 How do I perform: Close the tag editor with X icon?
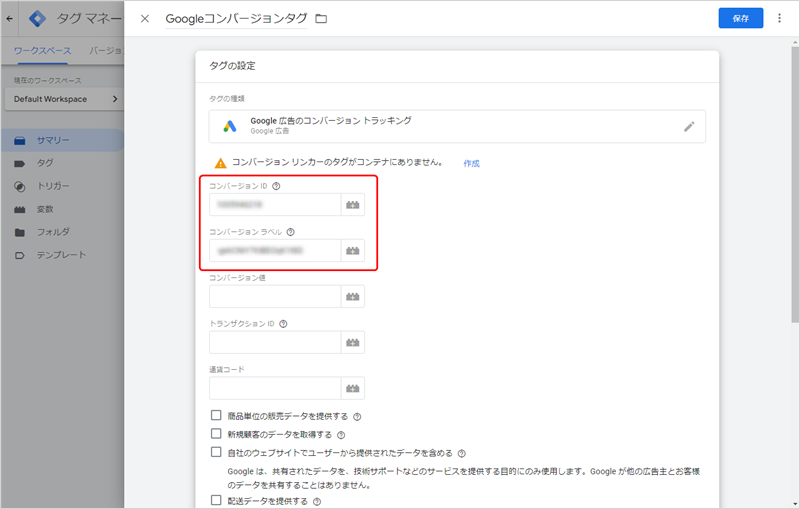(x=145, y=19)
